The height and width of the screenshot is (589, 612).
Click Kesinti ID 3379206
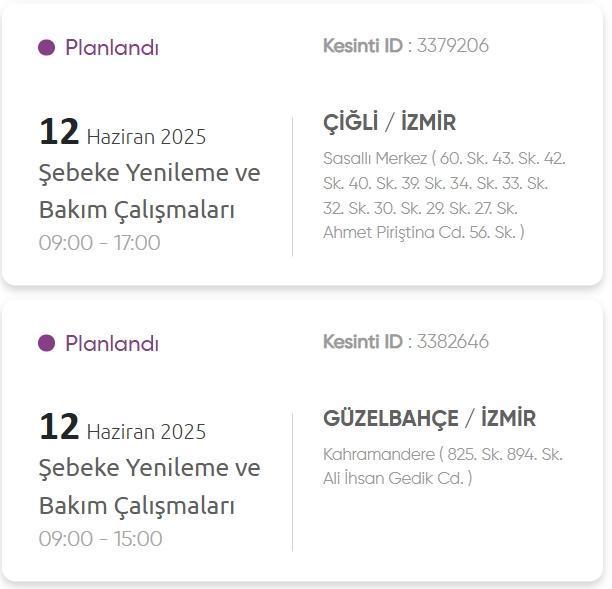[x=406, y=46]
